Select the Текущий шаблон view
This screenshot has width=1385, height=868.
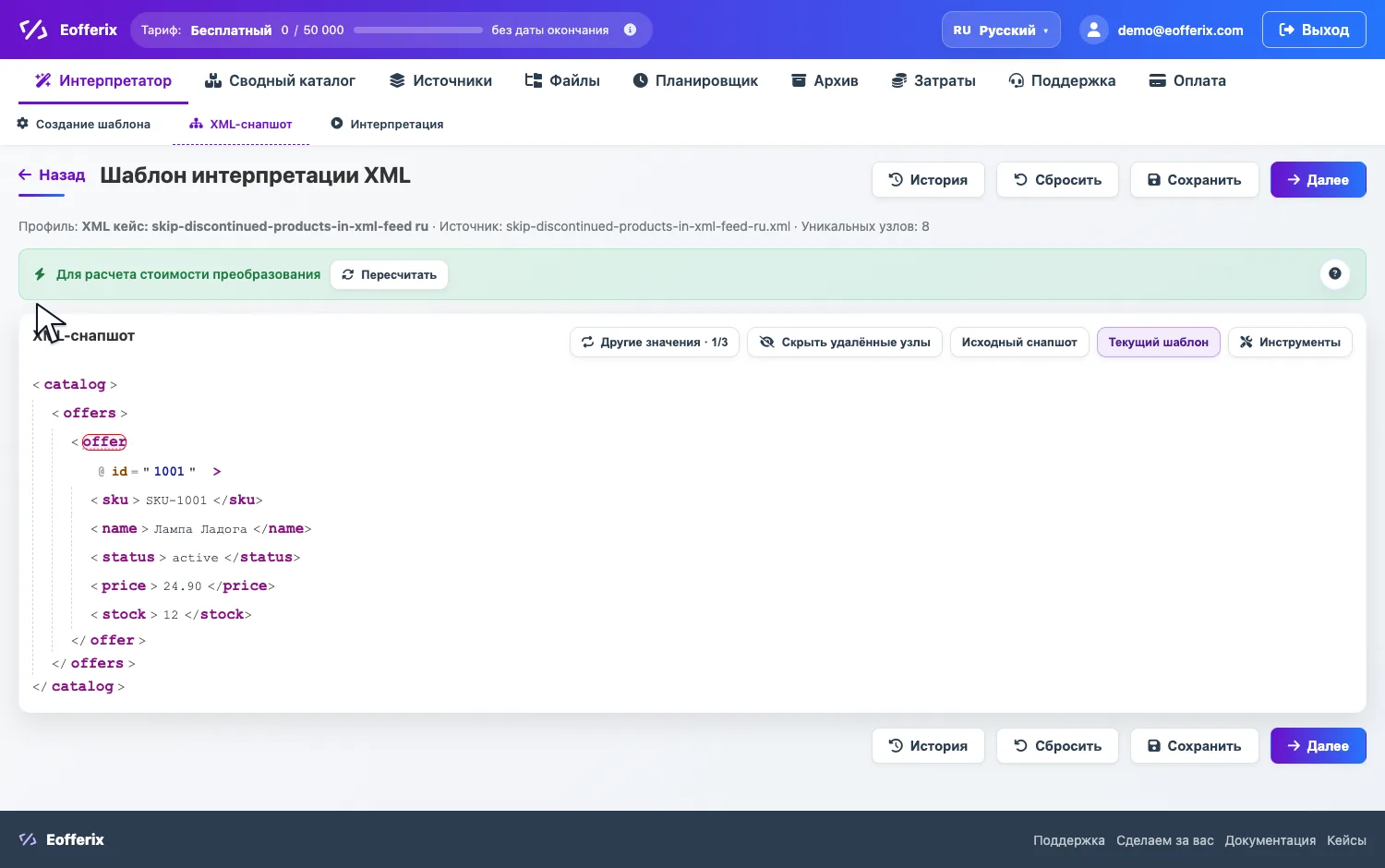pyautogui.click(x=1158, y=342)
